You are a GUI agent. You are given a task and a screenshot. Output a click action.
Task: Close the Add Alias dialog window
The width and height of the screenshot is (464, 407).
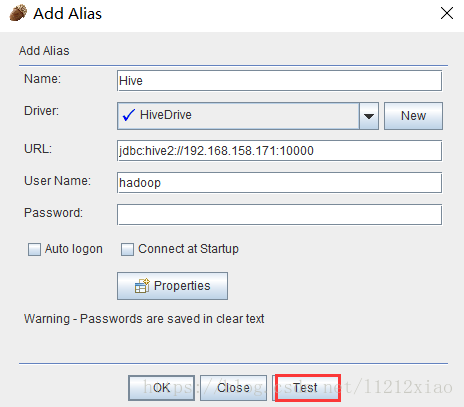click(447, 13)
